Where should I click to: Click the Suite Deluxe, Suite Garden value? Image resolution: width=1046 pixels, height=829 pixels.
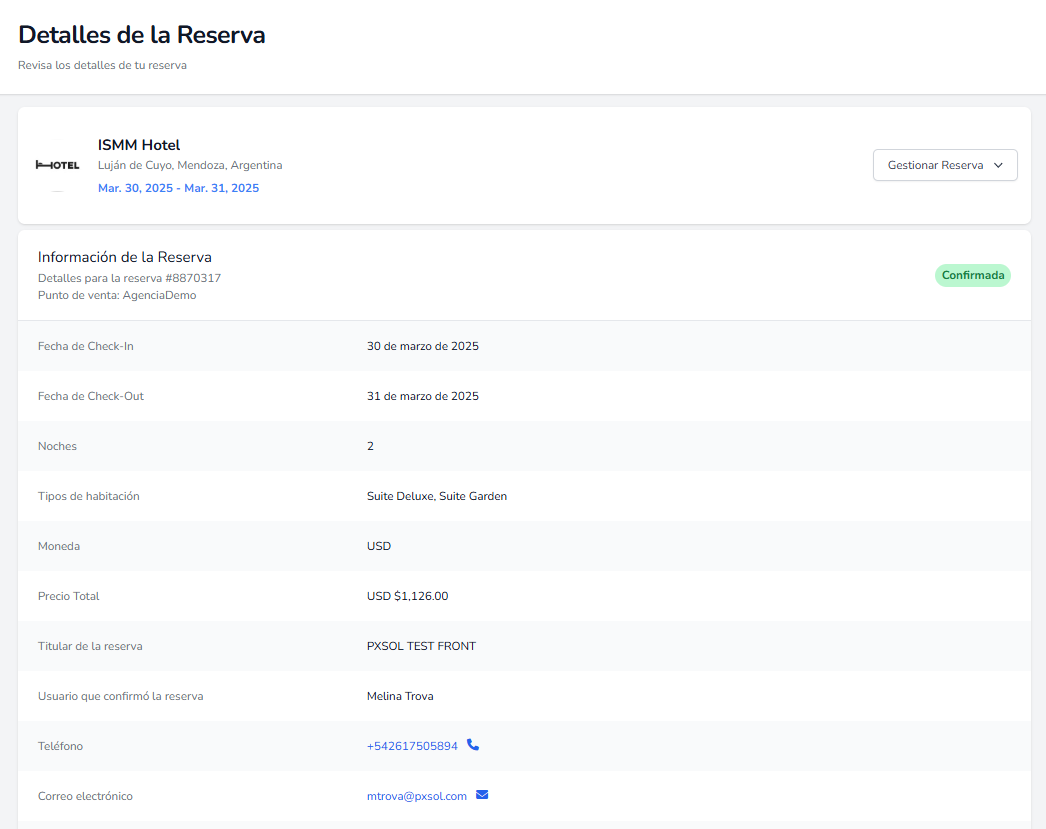tap(436, 496)
